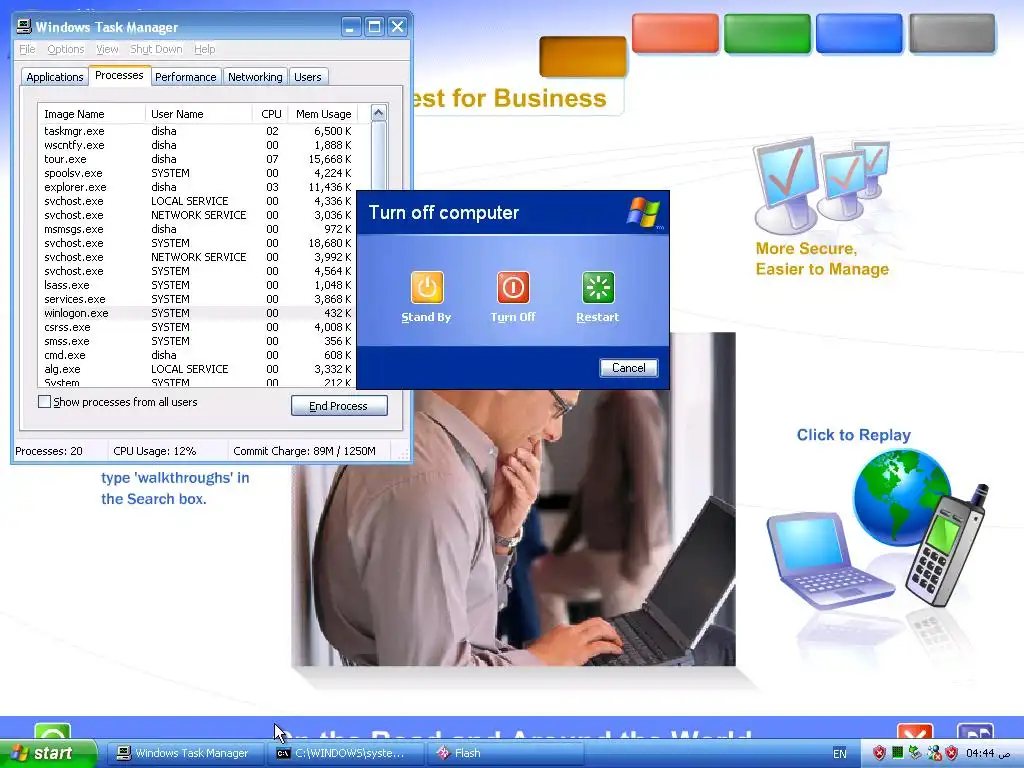1024x768 pixels.
Task: Click the CPU Usage: 12% status text
Action: tap(154, 451)
